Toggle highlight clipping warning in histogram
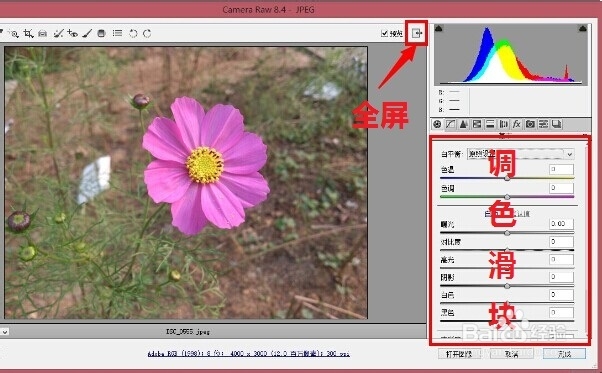This screenshot has height=373, width=602. (582, 28)
